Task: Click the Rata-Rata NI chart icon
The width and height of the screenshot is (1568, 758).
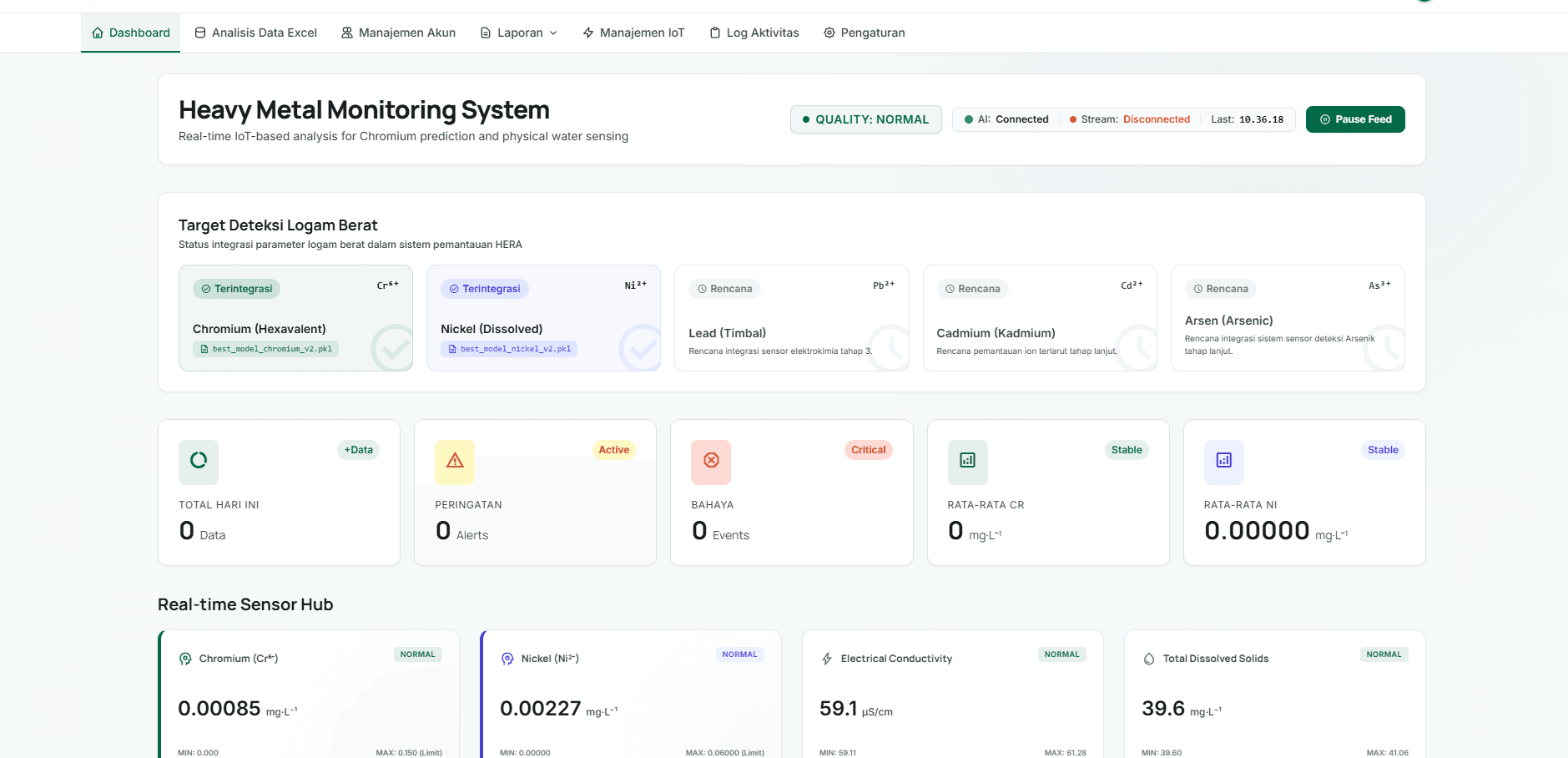Action: coord(1224,461)
